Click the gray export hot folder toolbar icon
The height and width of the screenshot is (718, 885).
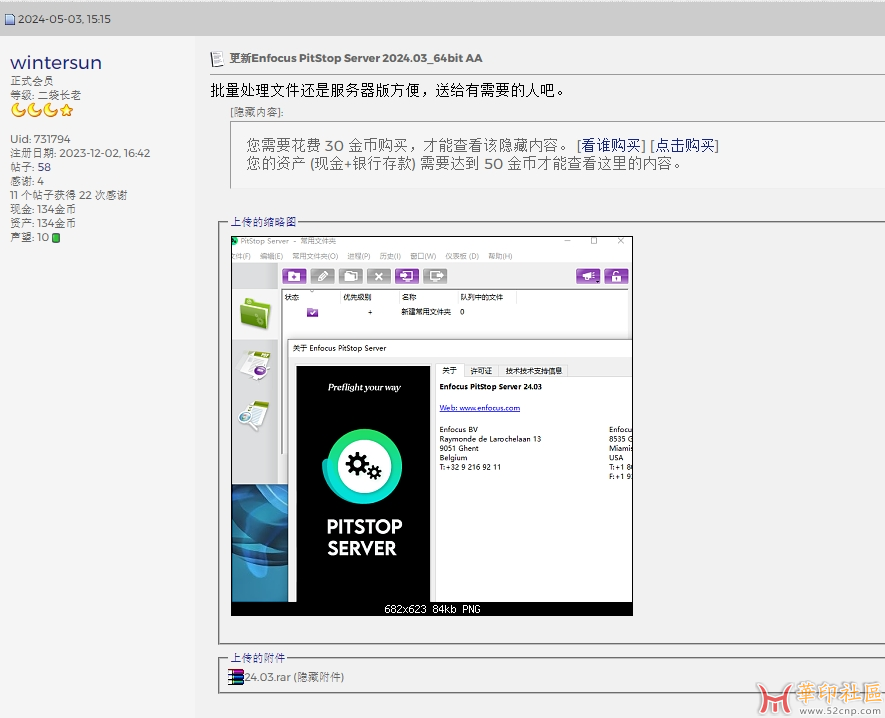pyautogui.click(x=435, y=276)
